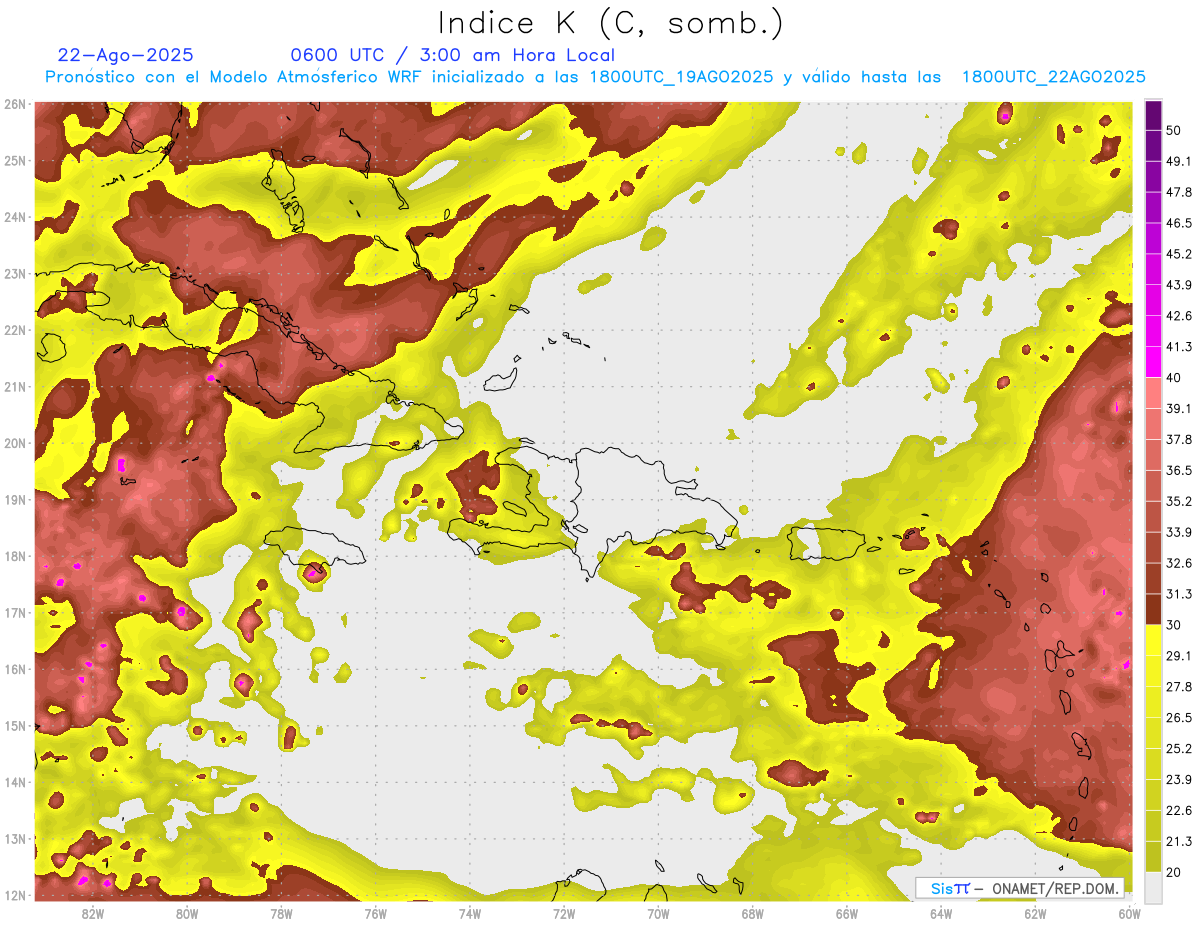Select the dark brown swatch between 30 and 31.3

tap(1153, 610)
